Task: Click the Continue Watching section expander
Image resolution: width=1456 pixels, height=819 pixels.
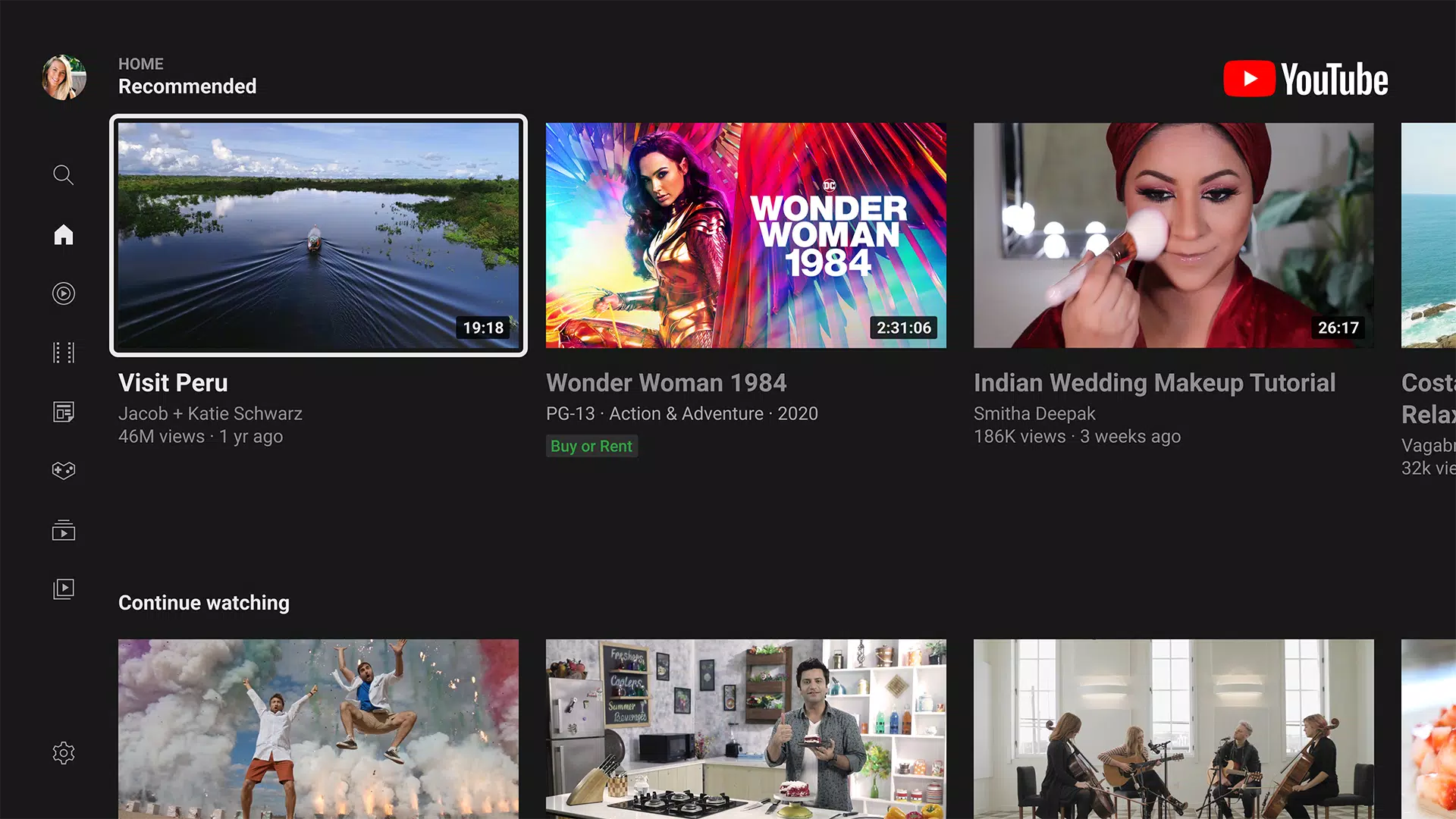Action: [204, 602]
